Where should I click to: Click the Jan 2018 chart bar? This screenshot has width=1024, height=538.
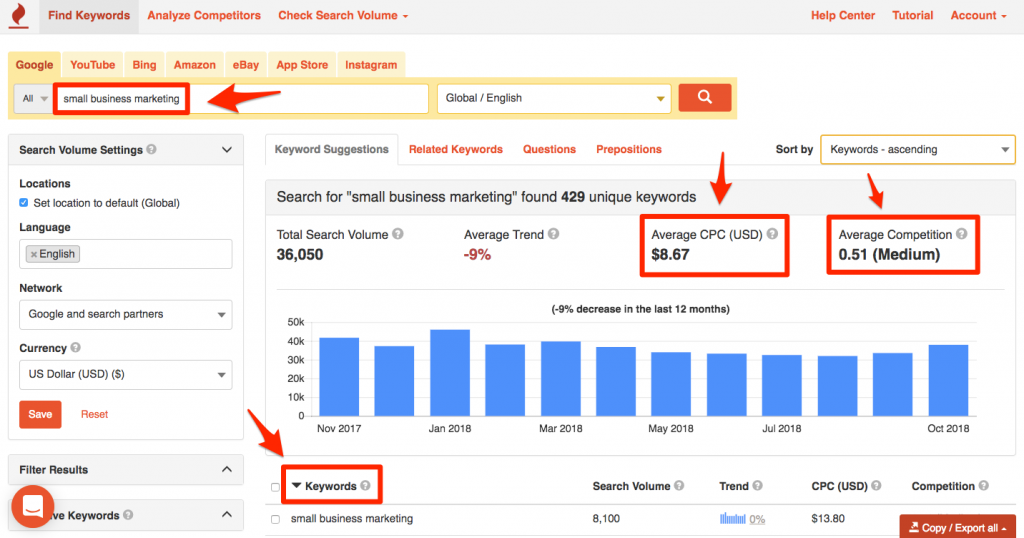click(450, 373)
